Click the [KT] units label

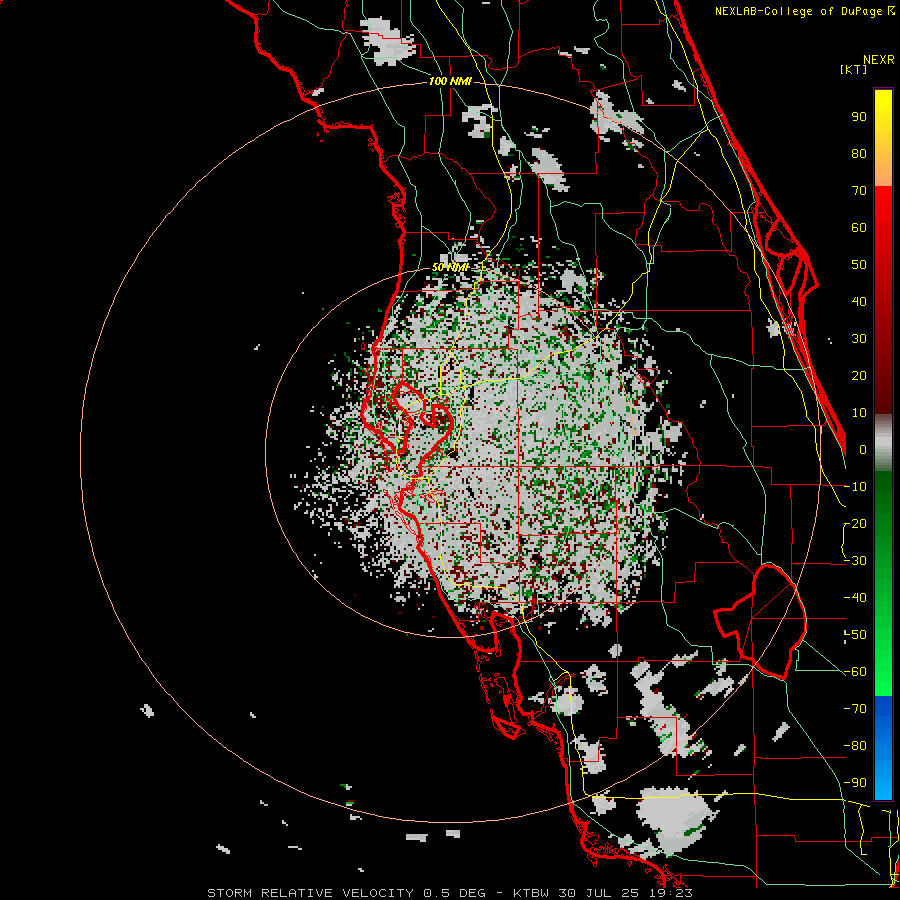854,69
